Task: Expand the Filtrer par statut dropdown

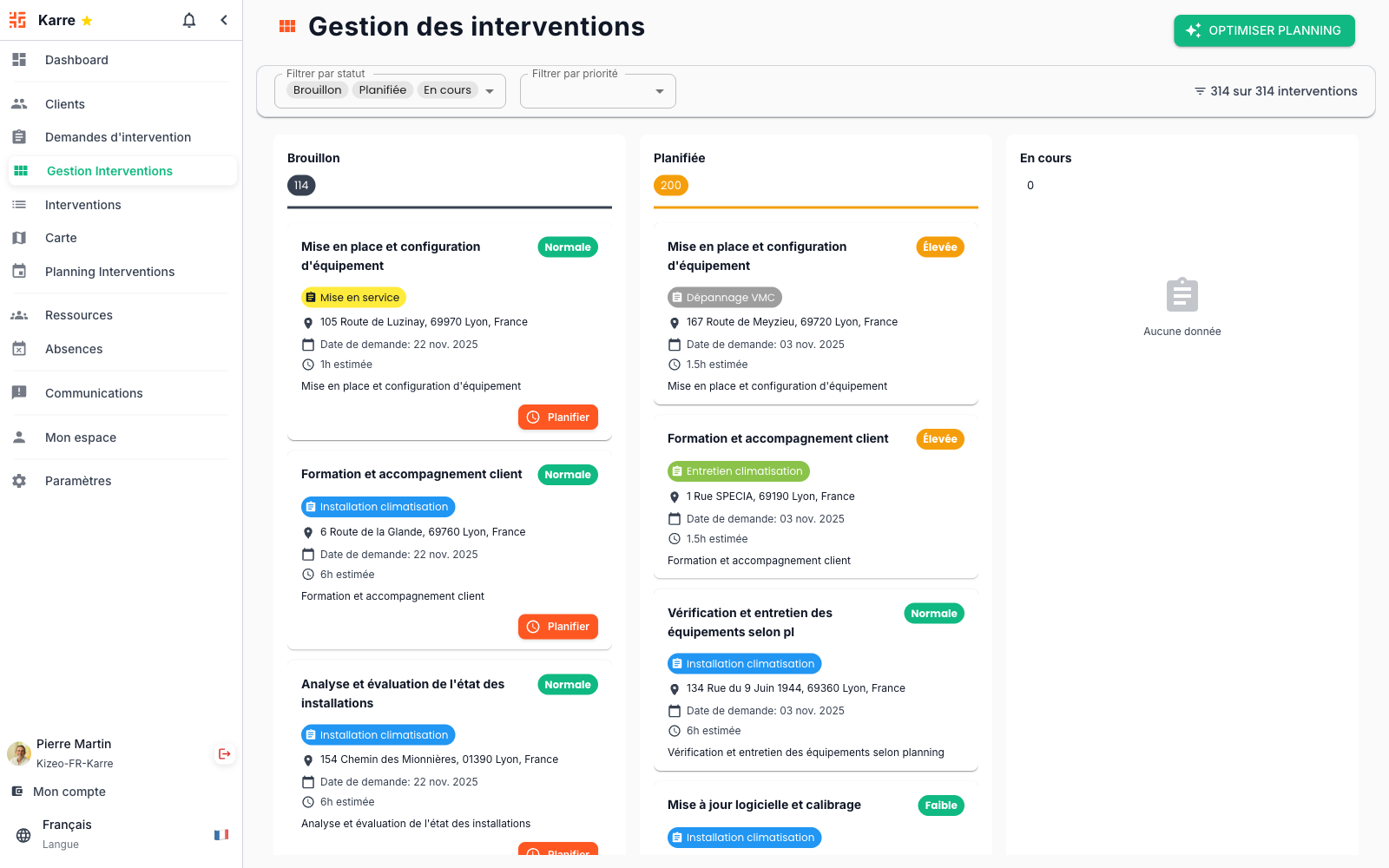Action: coord(490,90)
